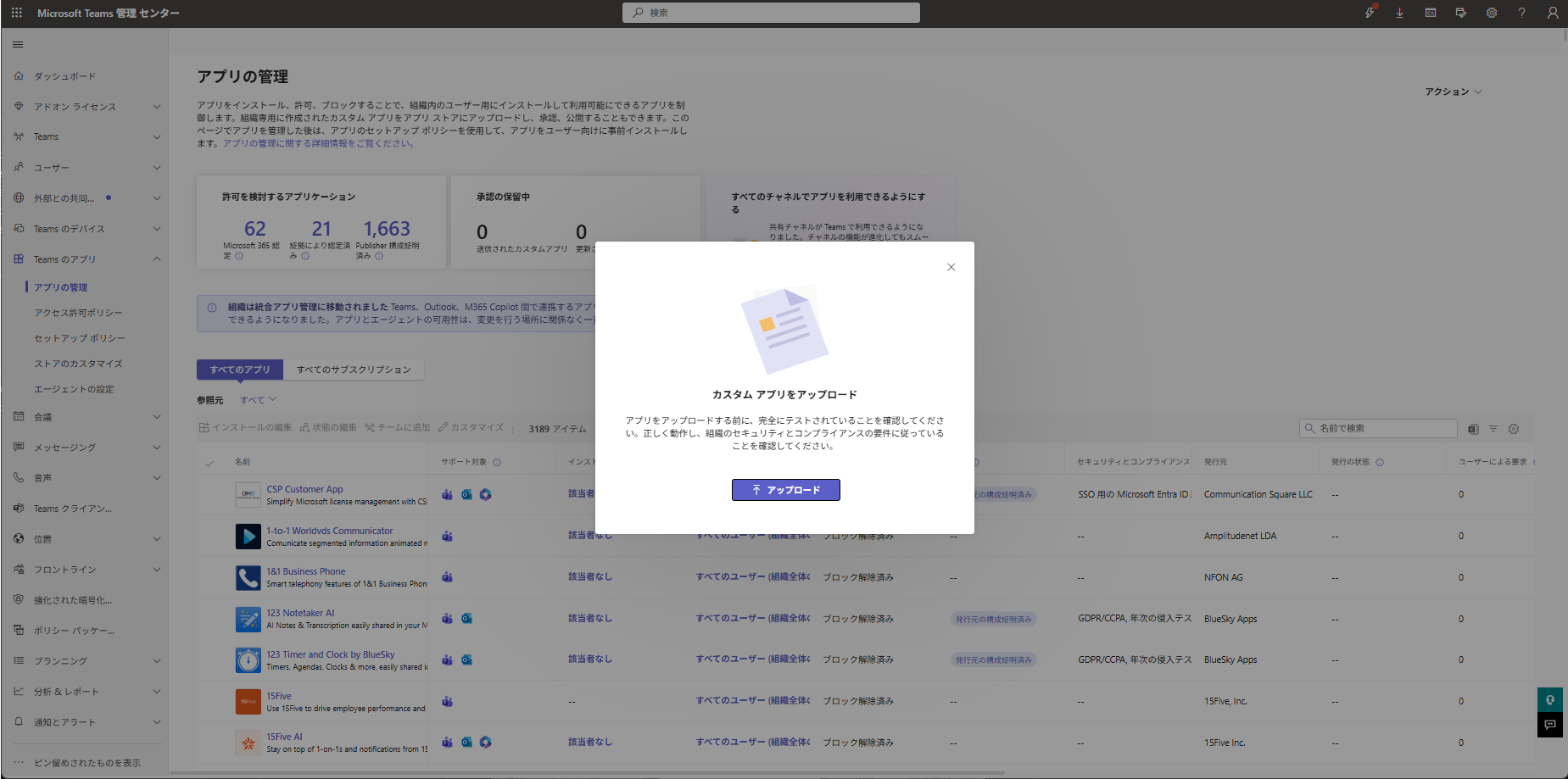Open table column settings gear
Image resolution: width=1568 pixels, height=779 pixels.
pos(1514,429)
